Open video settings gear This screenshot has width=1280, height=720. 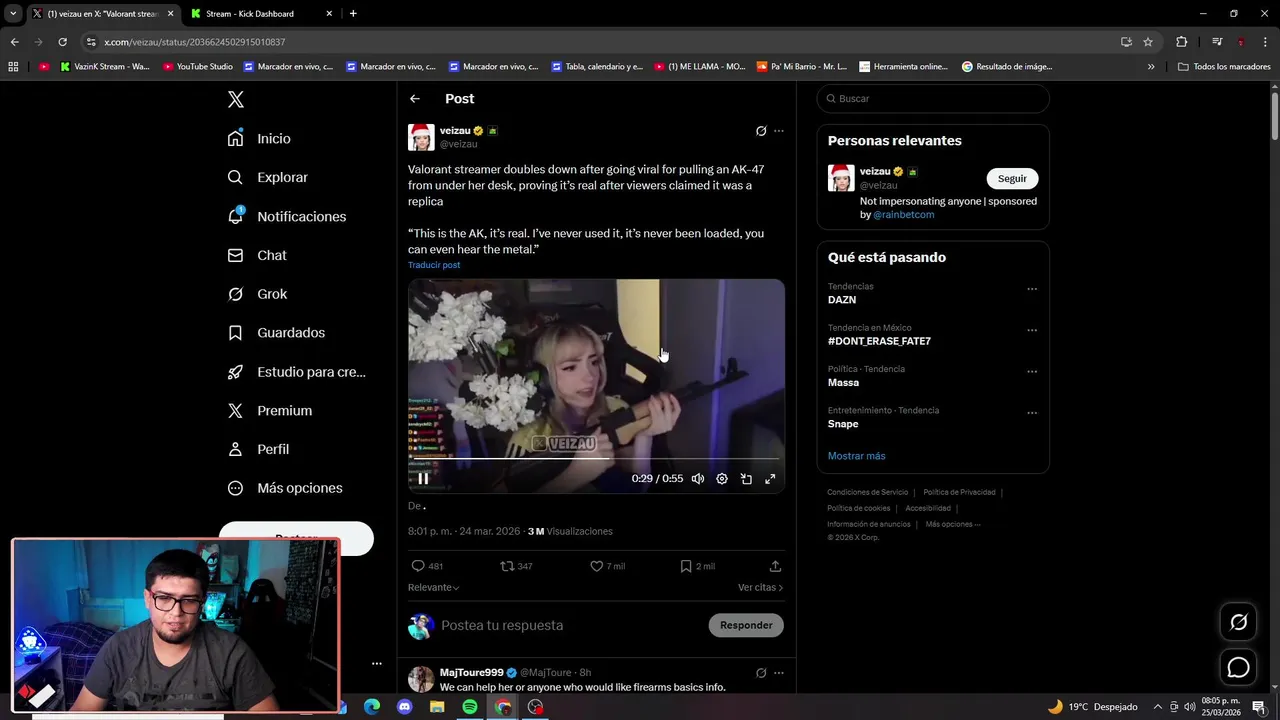coord(722,479)
